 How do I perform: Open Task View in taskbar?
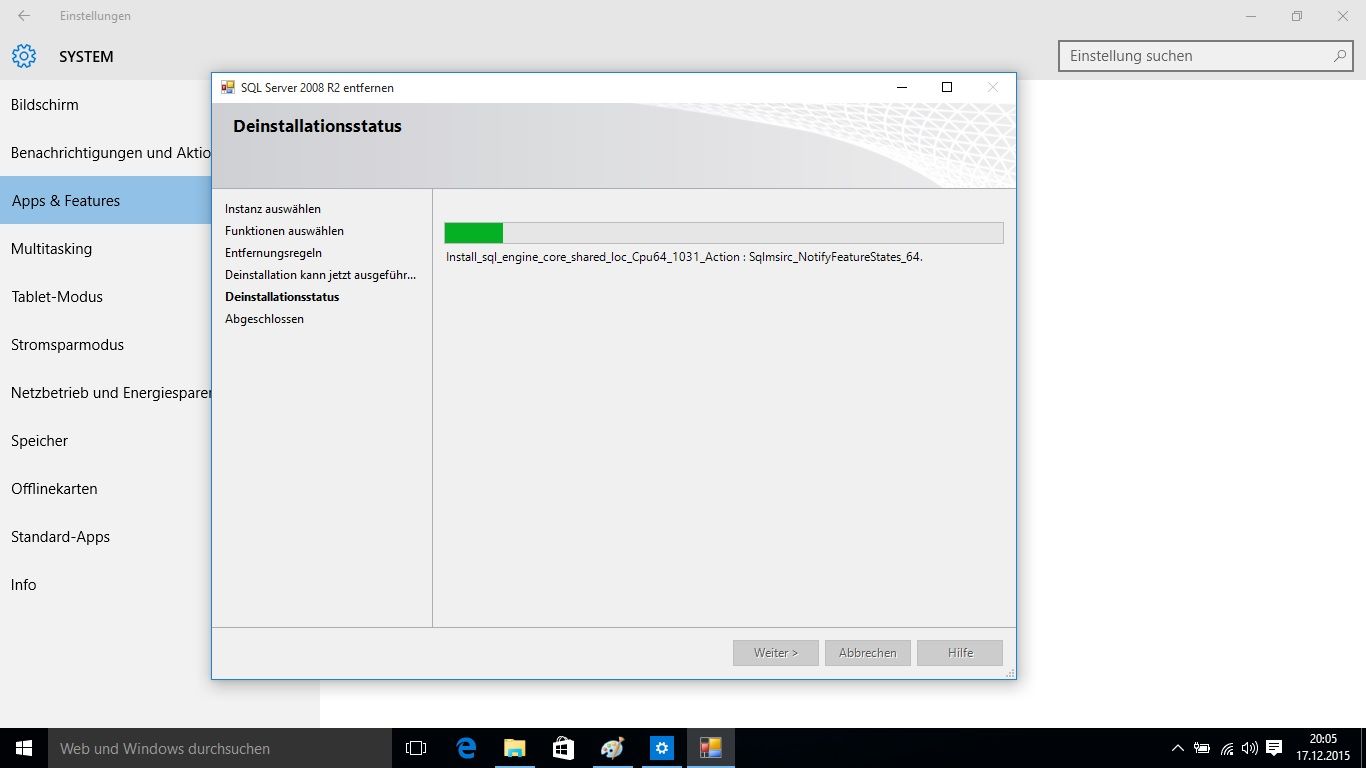click(416, 748)
